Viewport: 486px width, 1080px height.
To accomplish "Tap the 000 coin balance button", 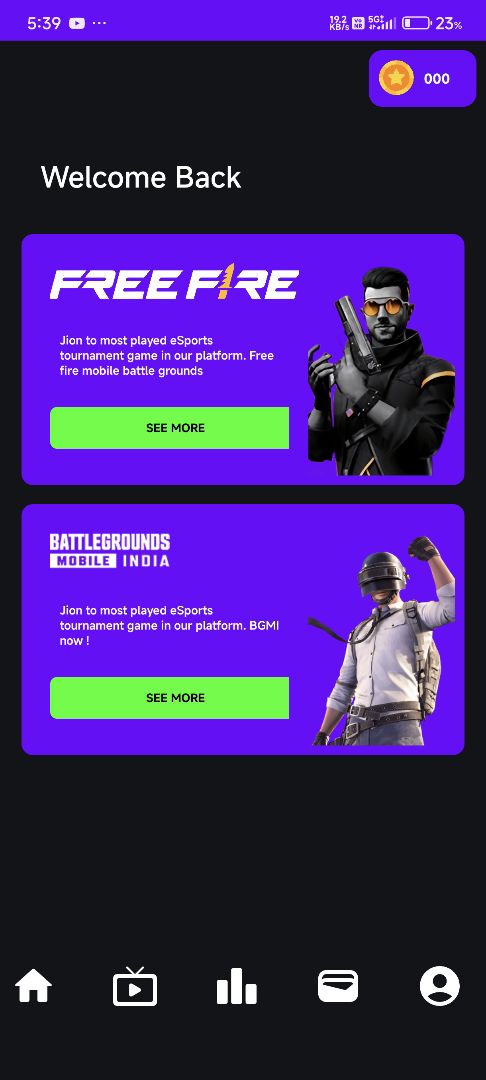I will pos(423,79).
